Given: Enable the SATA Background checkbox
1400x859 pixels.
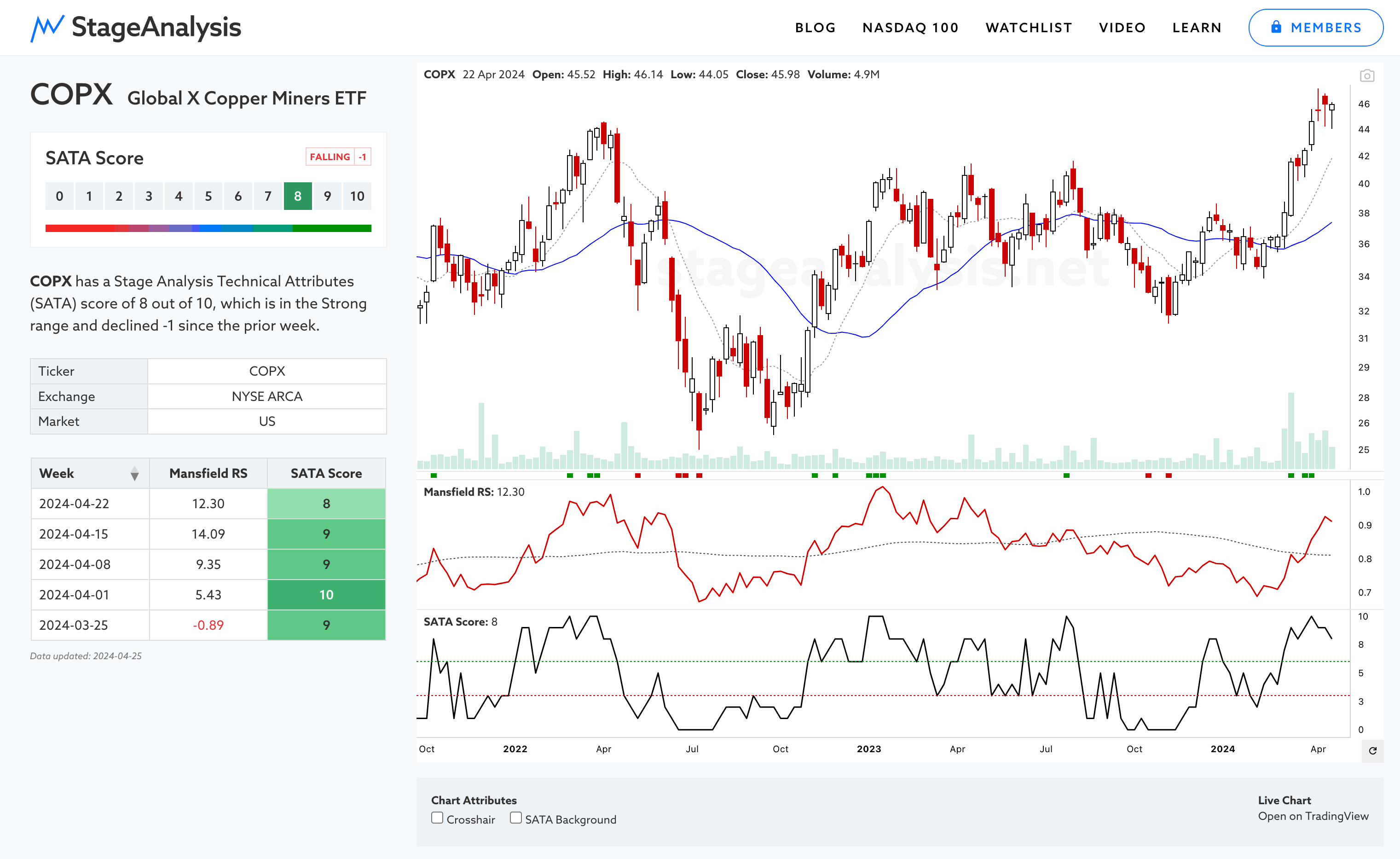Looking at the screenshot, I should [x=515, y=818].
